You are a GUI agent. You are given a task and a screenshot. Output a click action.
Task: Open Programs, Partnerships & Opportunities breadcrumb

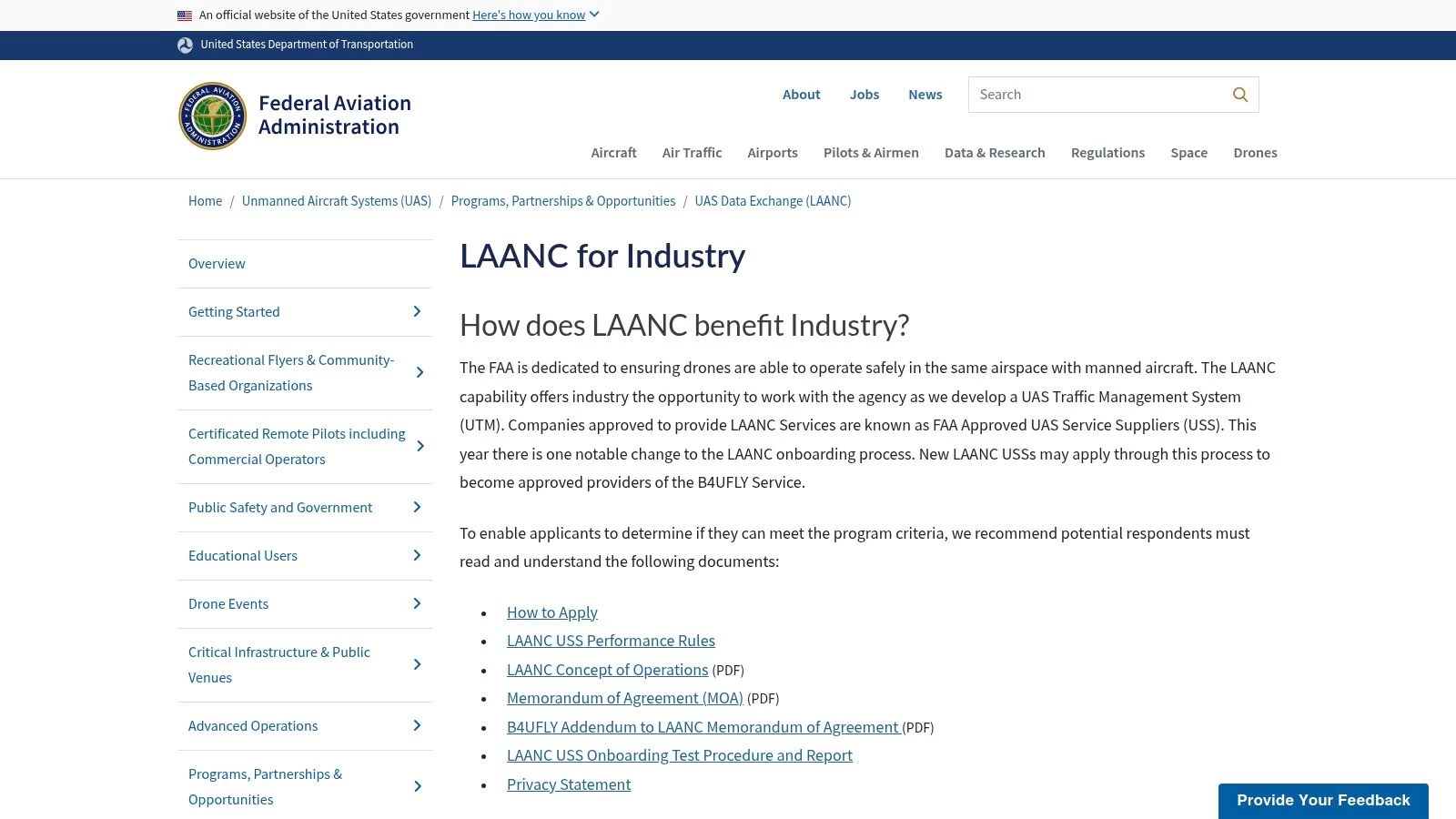point(563,201)
